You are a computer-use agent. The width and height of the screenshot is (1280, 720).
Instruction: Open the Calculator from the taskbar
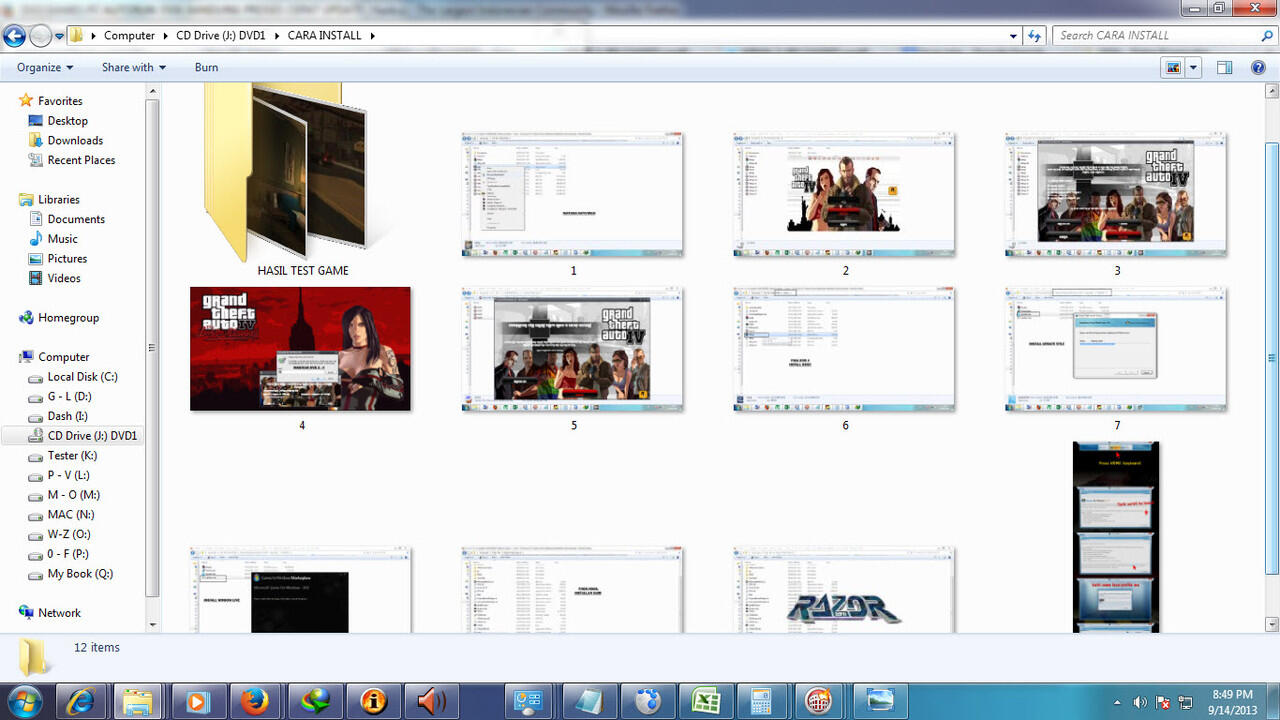[762, 701]
